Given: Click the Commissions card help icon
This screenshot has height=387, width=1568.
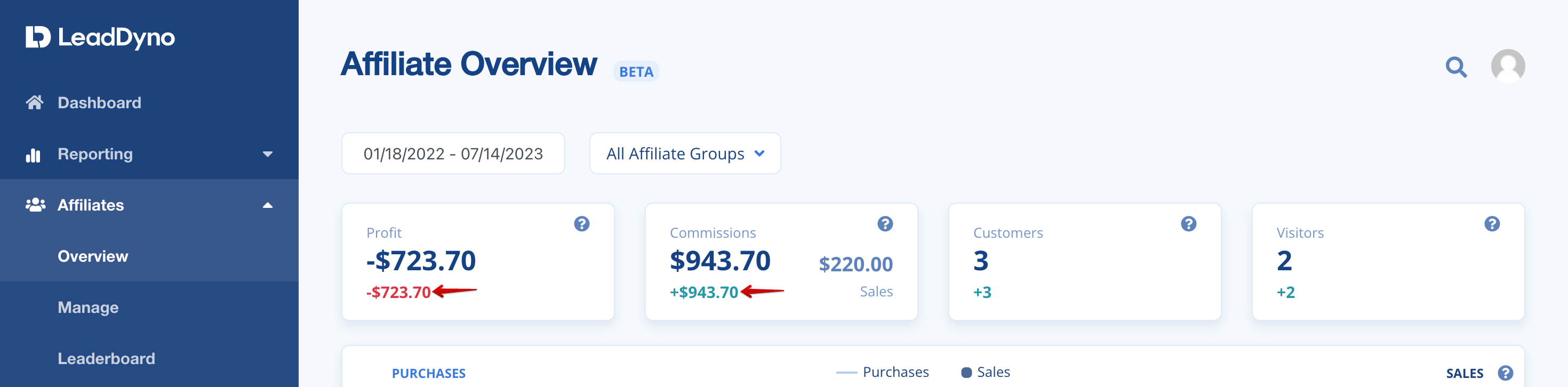Looking at the screenshot, I should tap(884, 224).
